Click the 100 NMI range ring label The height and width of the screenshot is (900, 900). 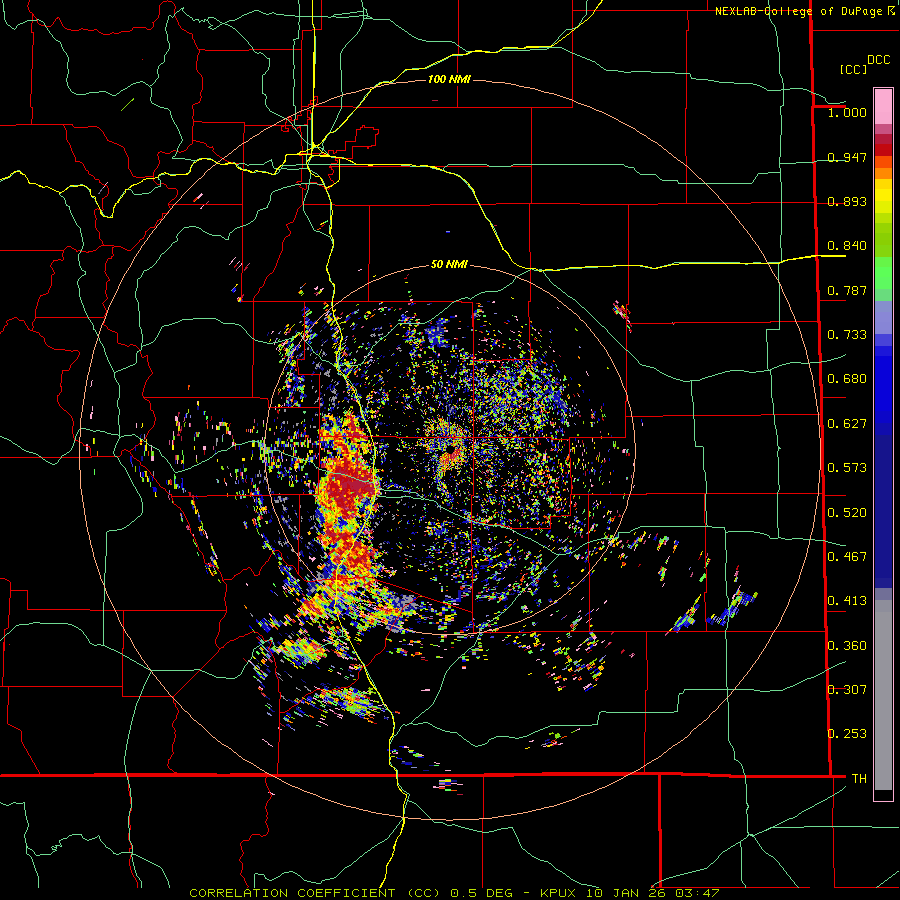pyautogui.click(x=449, y=79)
